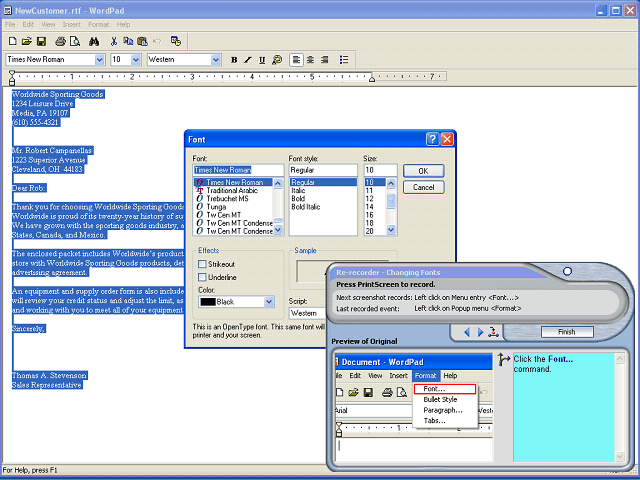Open the File menu
The width and height of the screenshot is (640, 480).
(10, 24)
